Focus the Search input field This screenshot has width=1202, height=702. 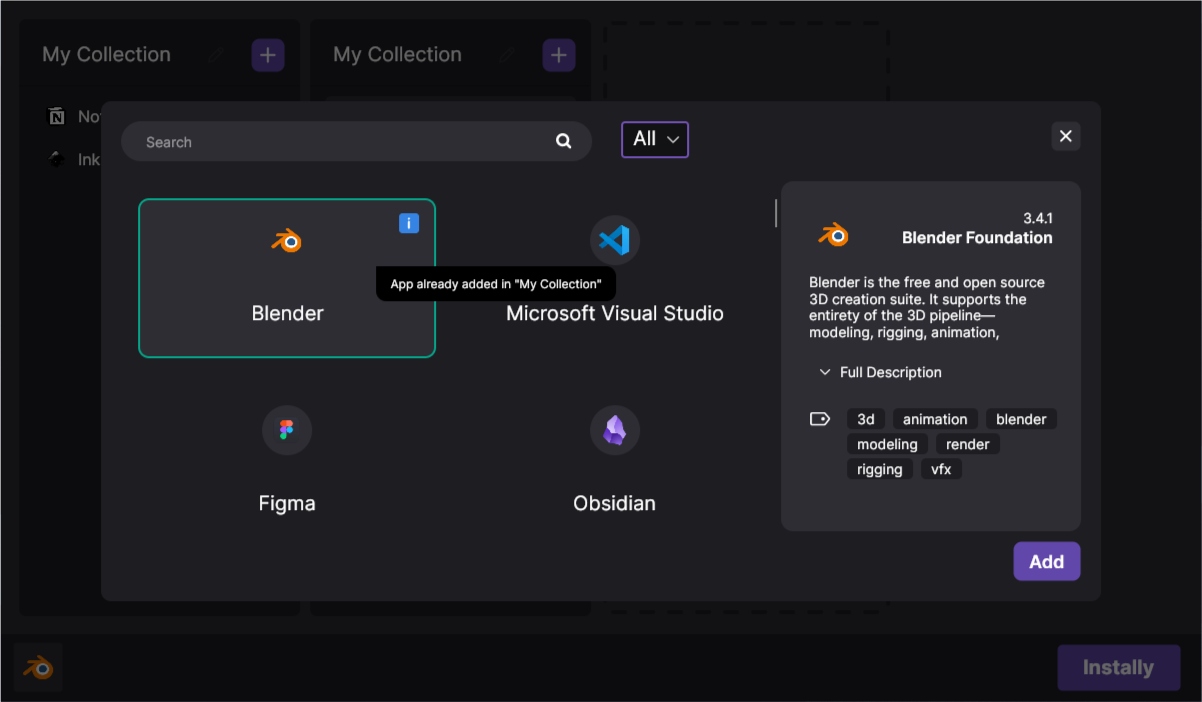[356, 142]
